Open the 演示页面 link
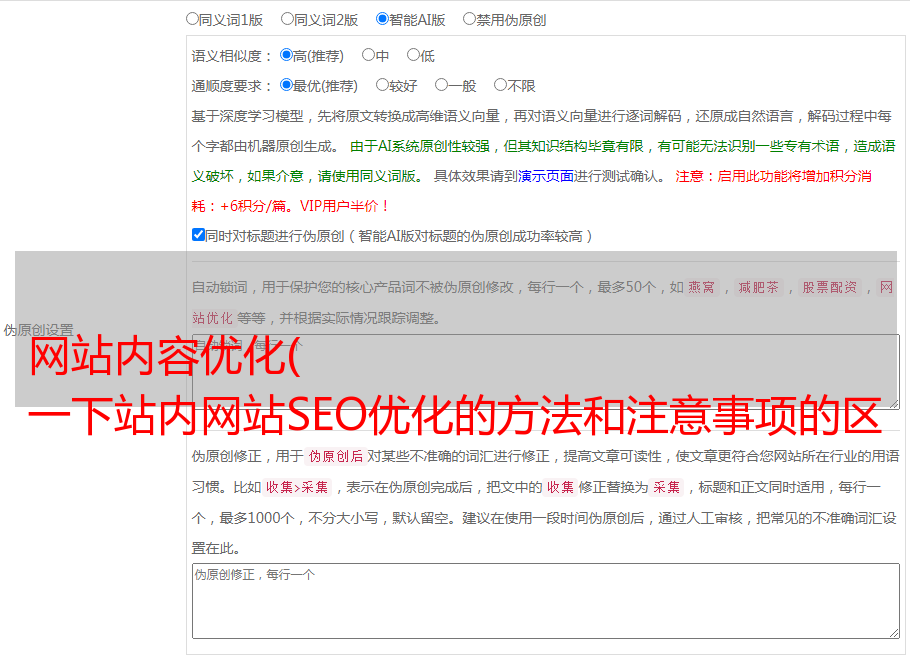 point(546,176)
